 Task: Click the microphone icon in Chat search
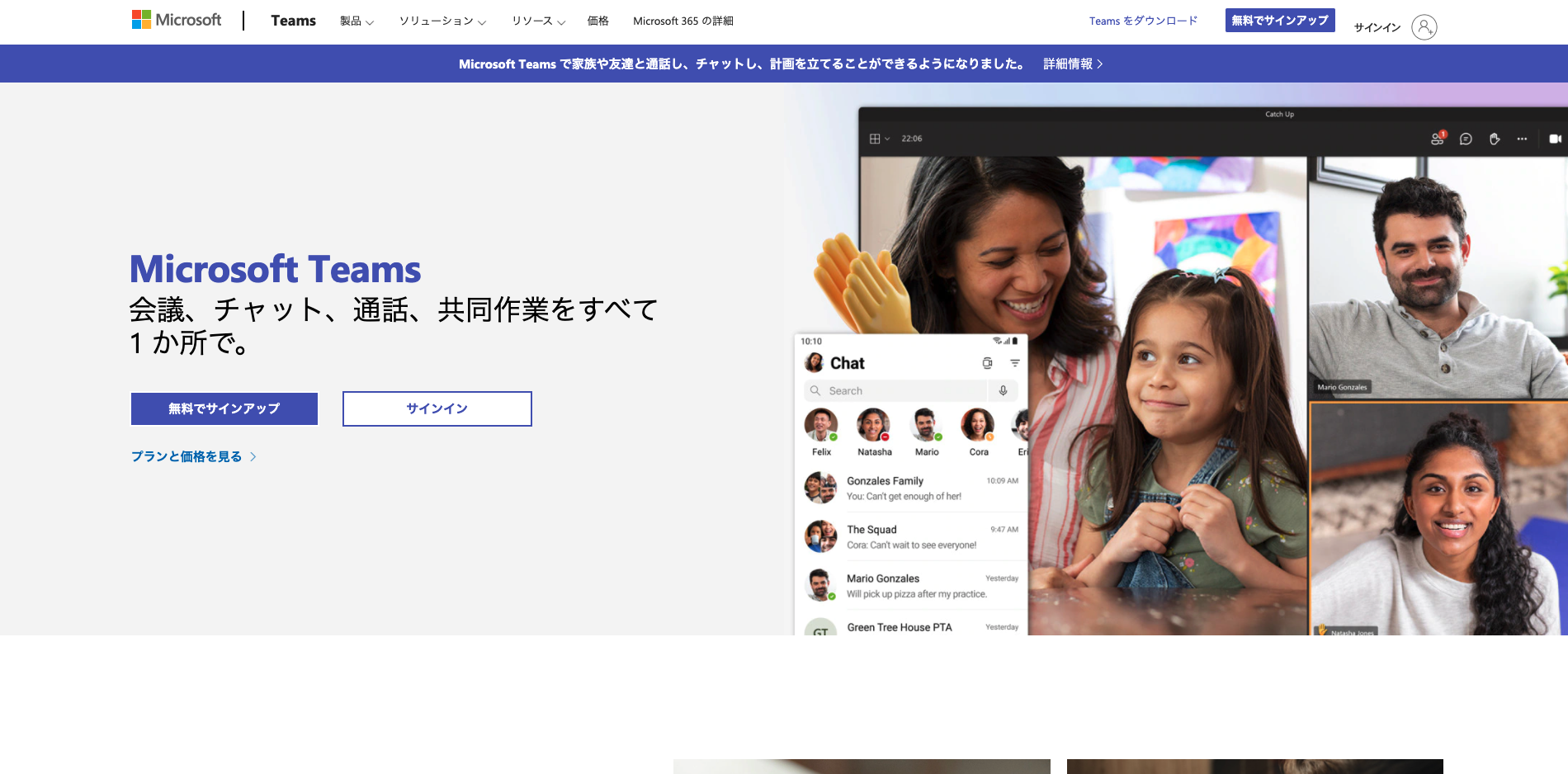(1003, 391)
